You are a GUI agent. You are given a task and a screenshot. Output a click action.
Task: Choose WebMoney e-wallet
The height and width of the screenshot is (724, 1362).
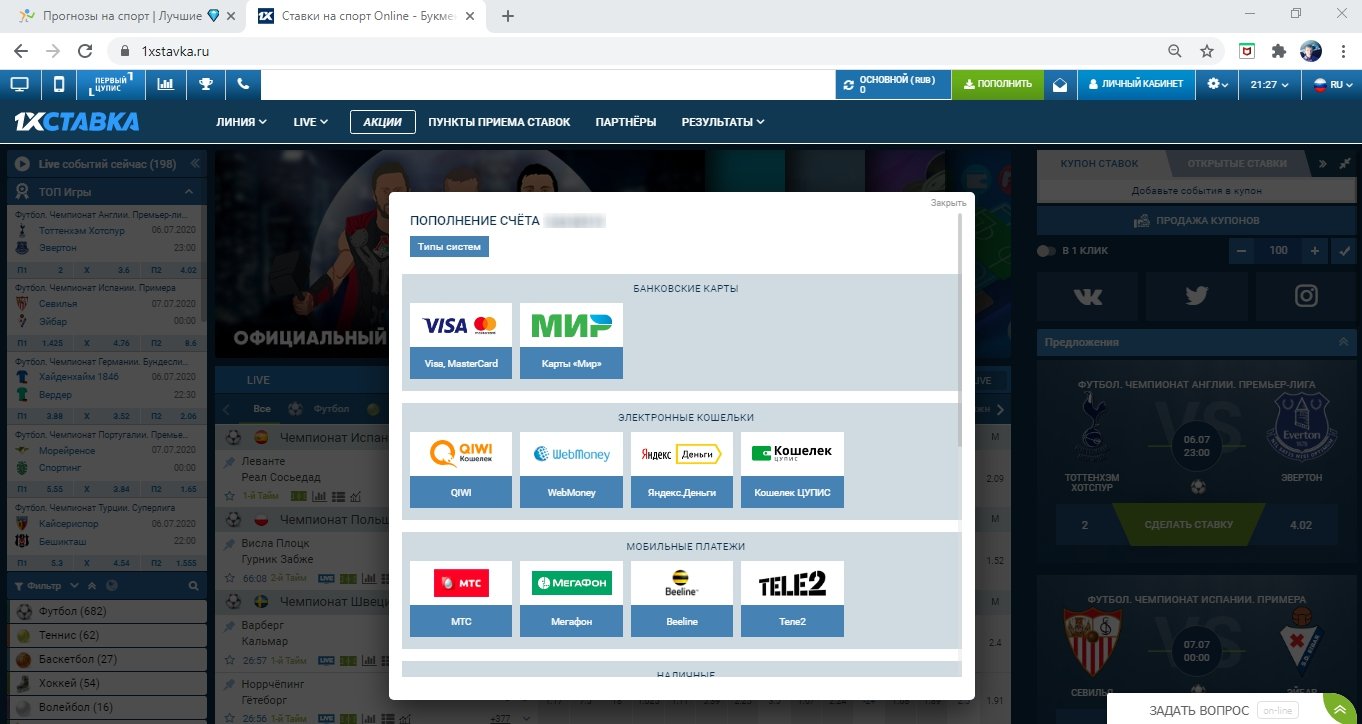[571, 470]
